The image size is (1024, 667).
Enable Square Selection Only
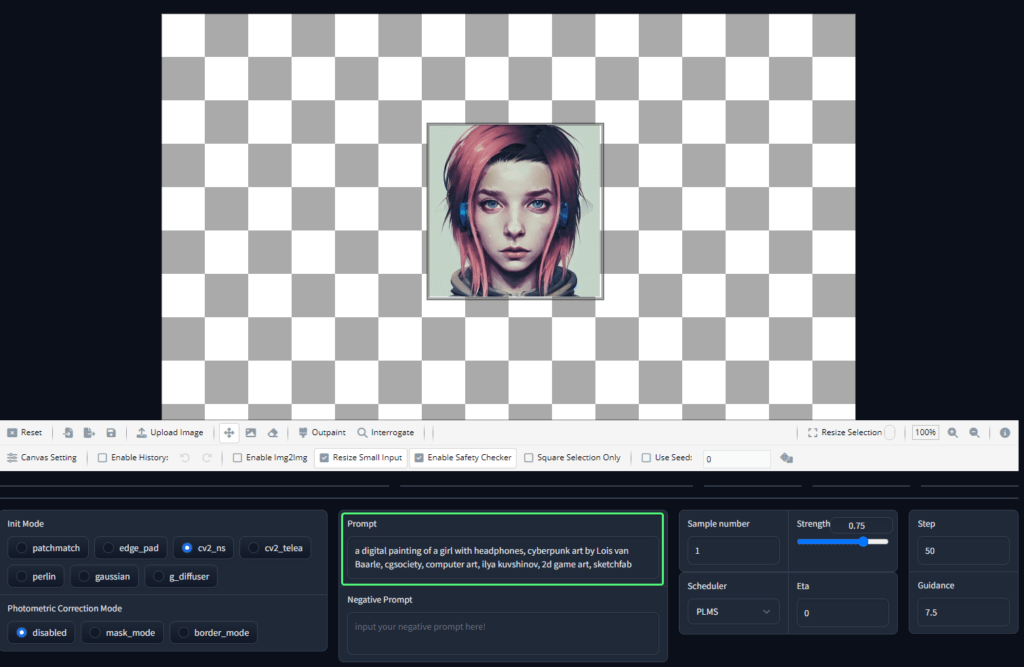click(529, 457)
